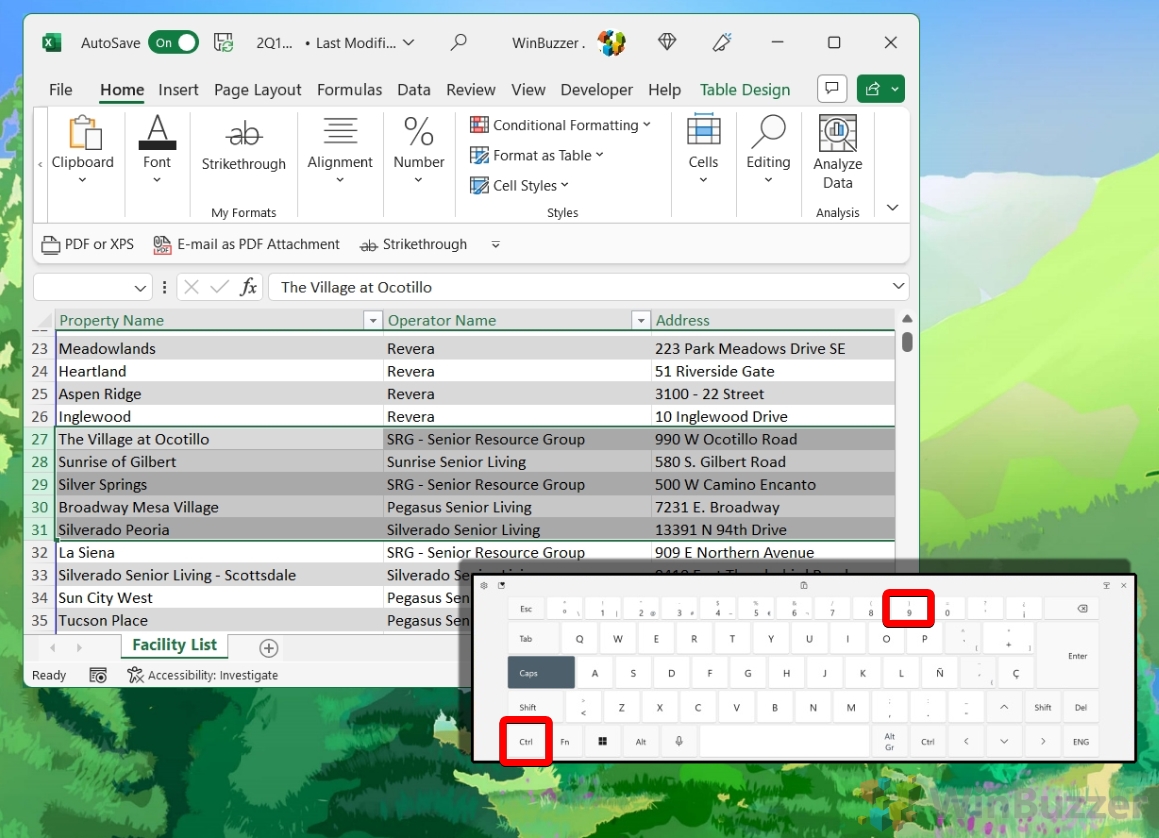Click the search magnifier in title bar
The width and height of the screenshot is (1159, 838).
coord(459,43)
